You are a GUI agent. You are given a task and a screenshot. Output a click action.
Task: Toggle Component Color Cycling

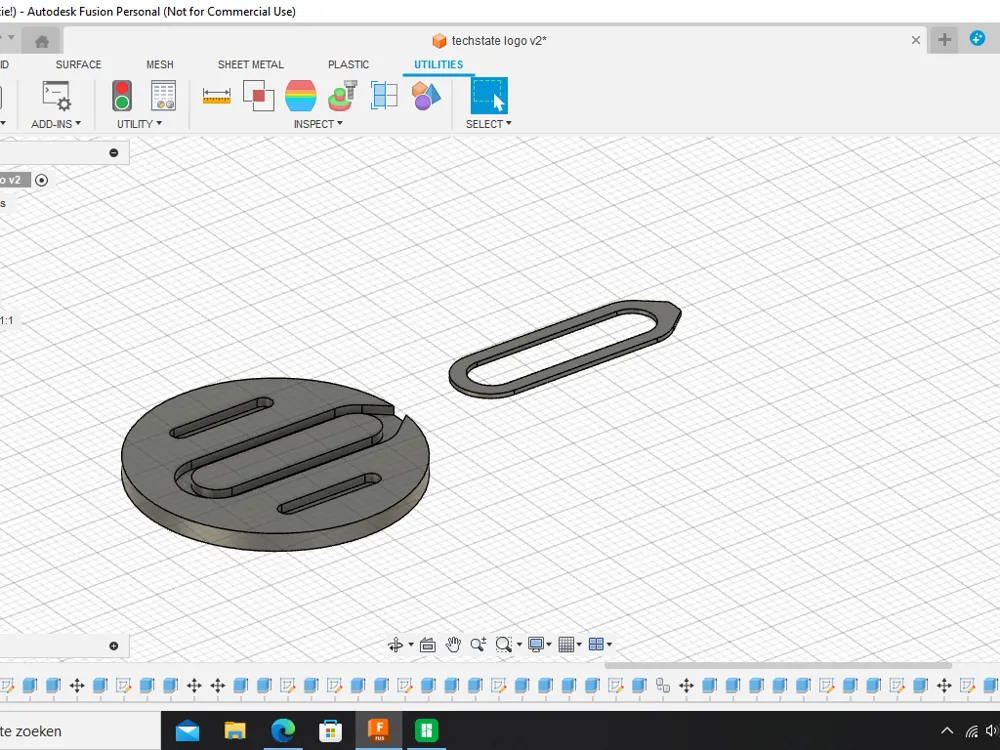[426, 96]
